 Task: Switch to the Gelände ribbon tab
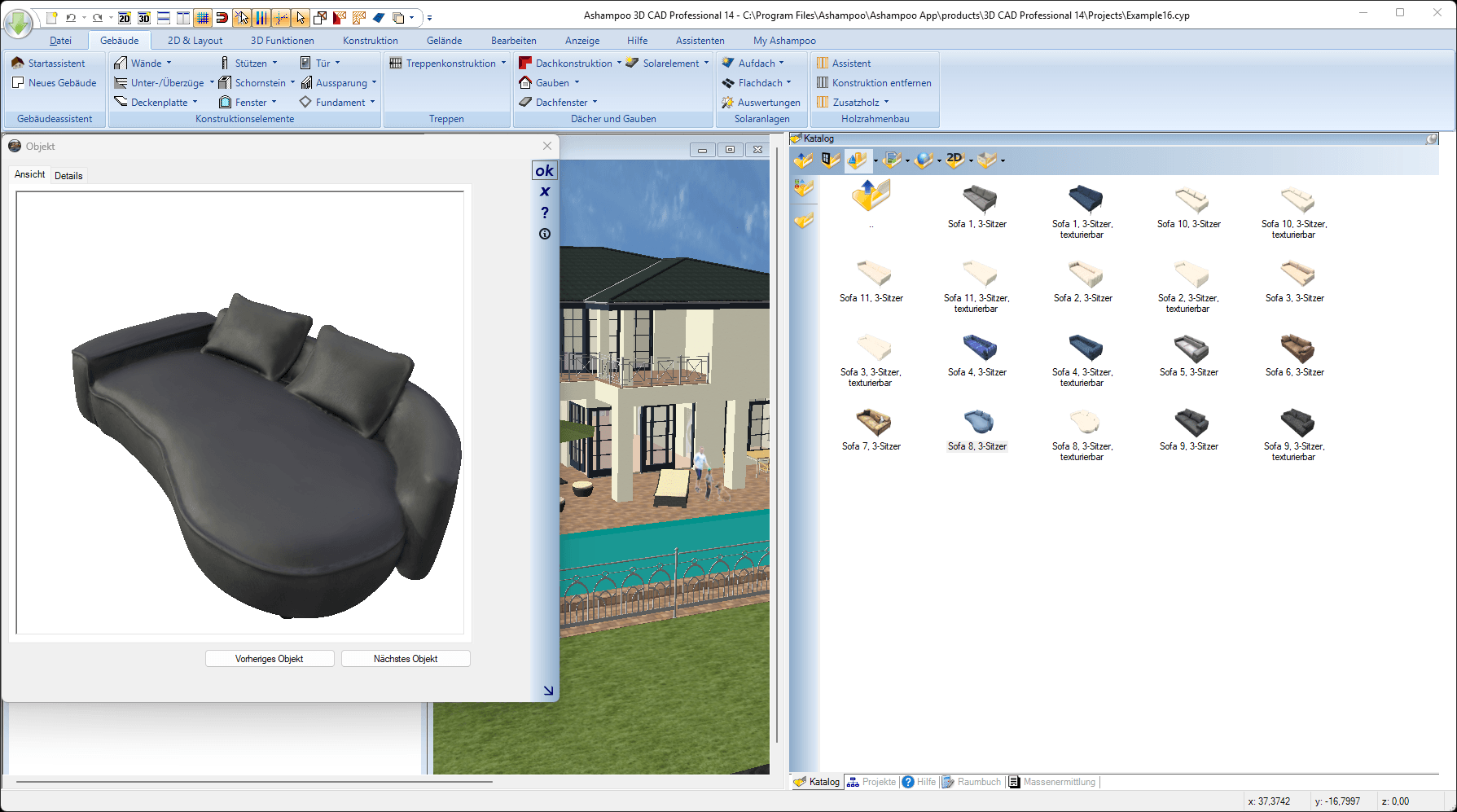[x=444, y=40]
